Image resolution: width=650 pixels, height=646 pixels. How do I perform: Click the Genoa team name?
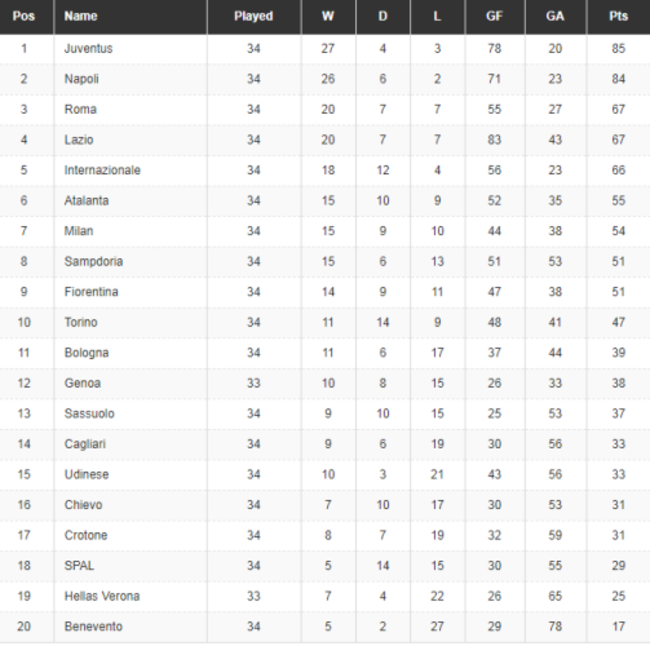[82, 383]
